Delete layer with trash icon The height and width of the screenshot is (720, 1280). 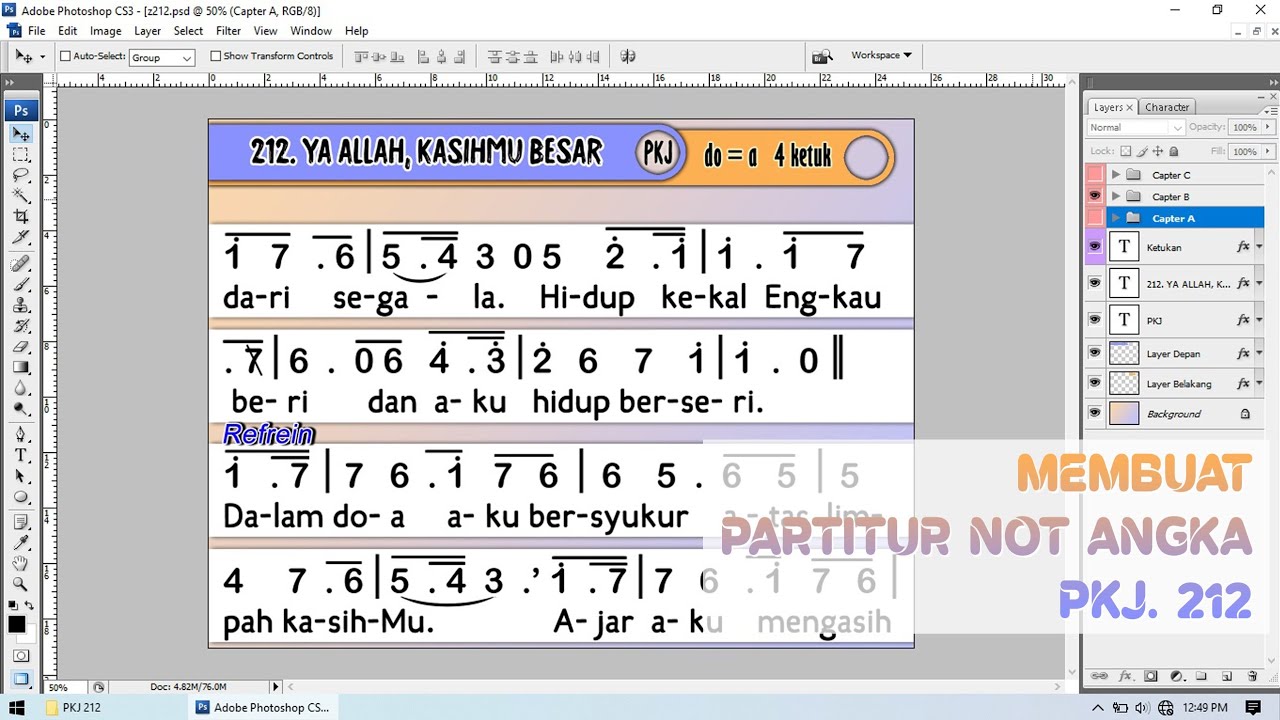[x=1252, y=676]
